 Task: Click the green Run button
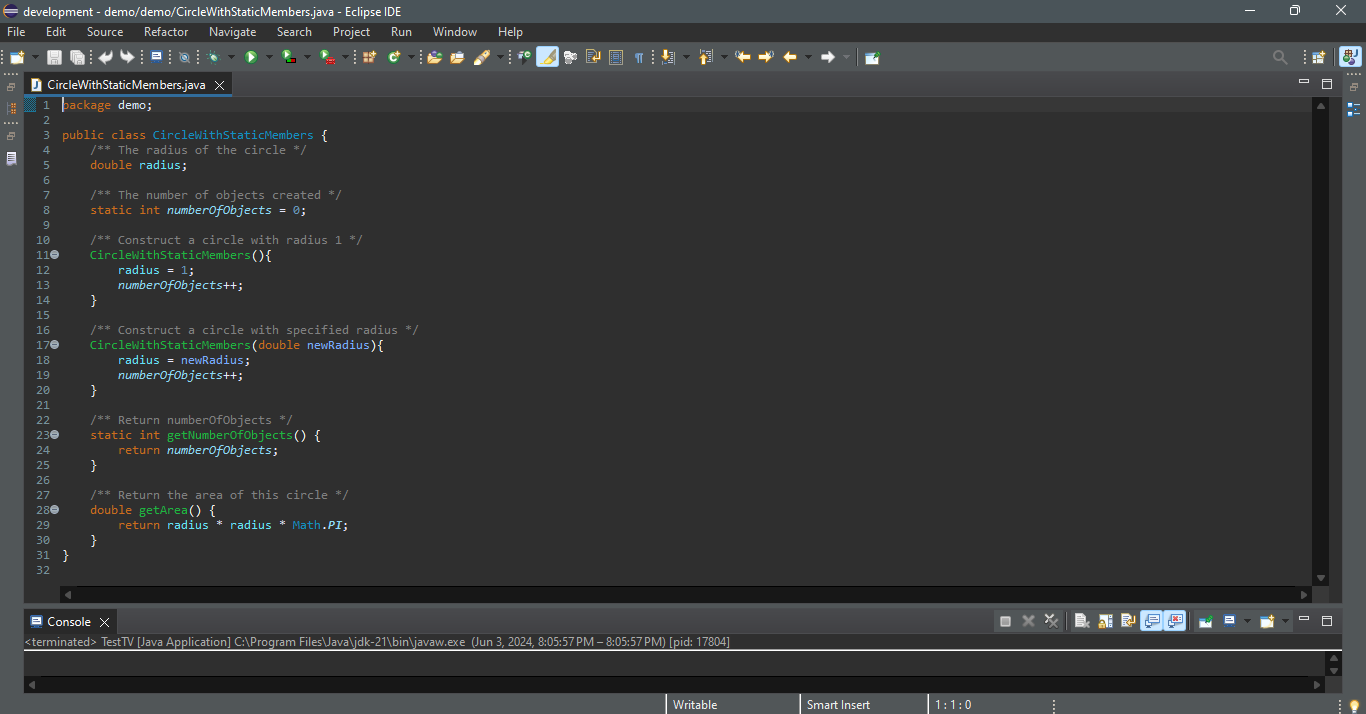point(251,57)
